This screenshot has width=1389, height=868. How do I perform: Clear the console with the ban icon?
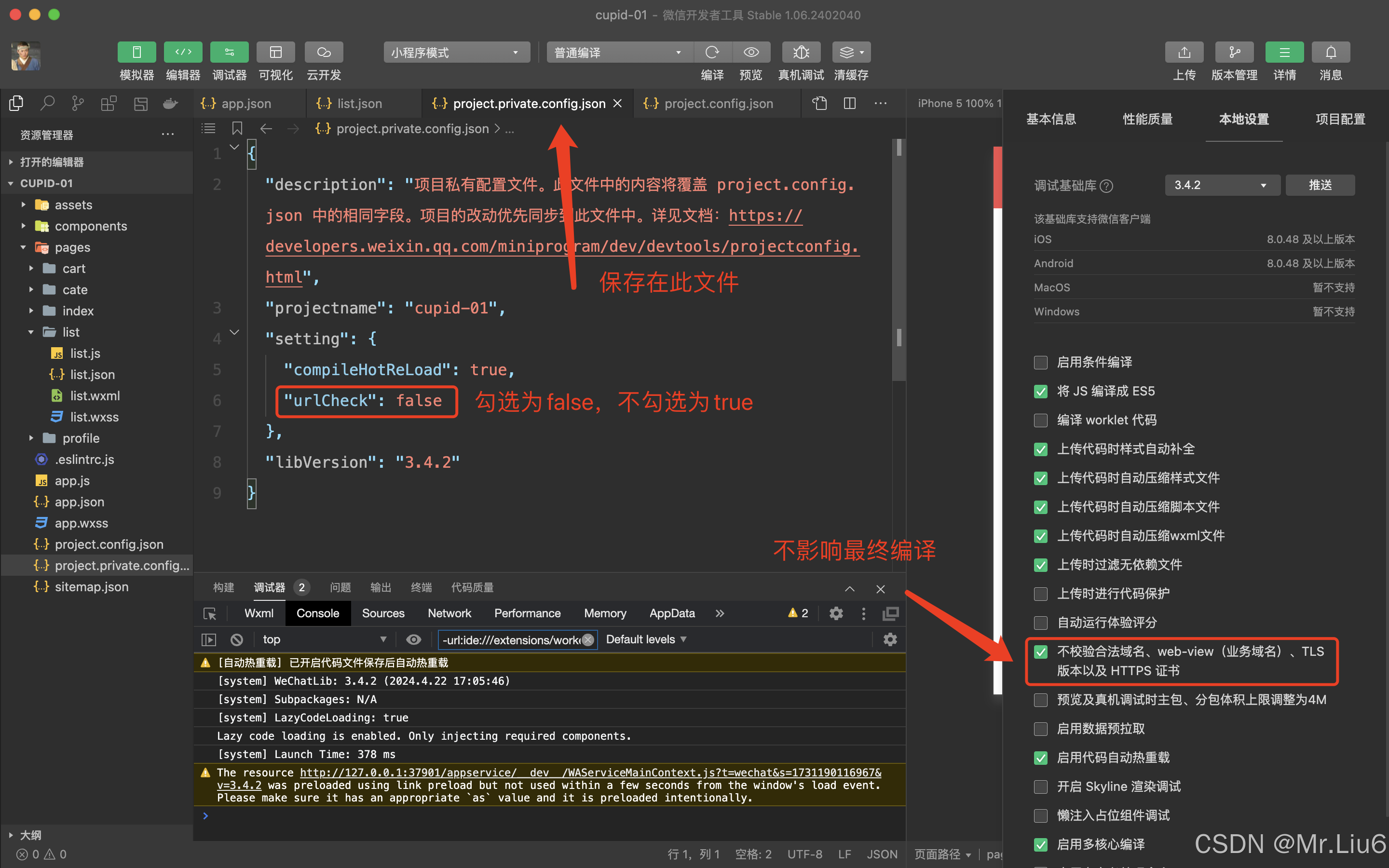[x=236, y=639]
